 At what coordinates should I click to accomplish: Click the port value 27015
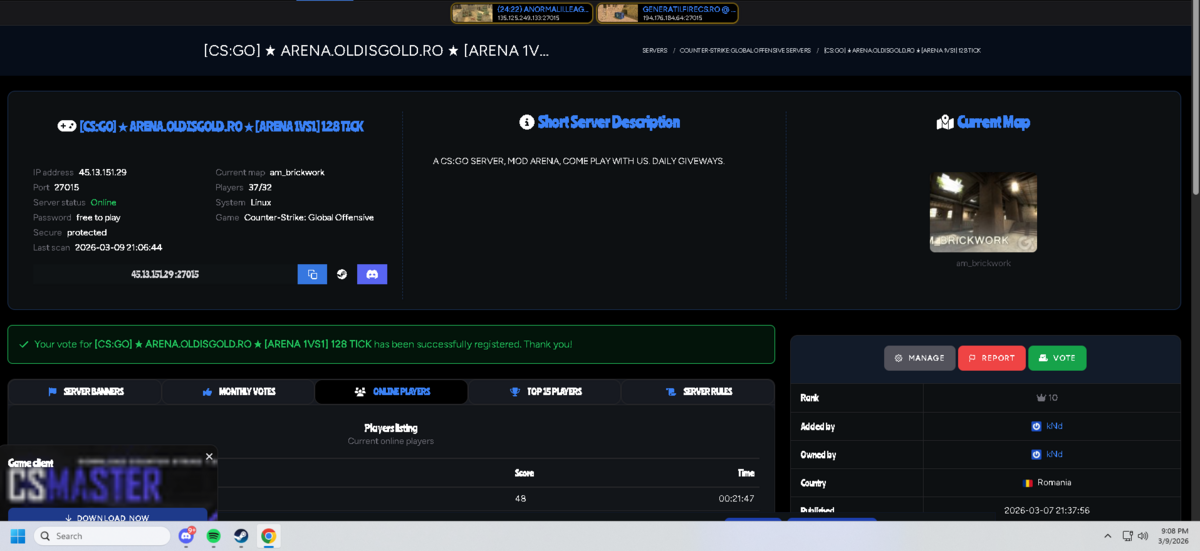pyautogui.click(x=67, y=187)
